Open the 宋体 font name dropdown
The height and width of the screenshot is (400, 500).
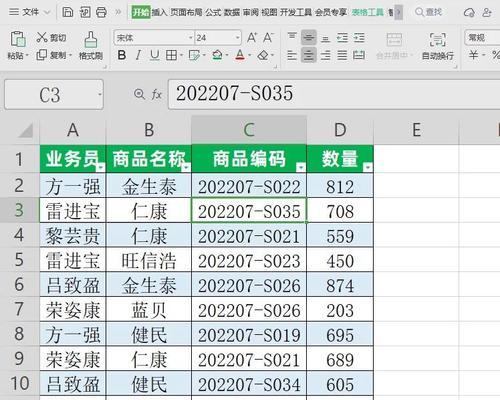(x=191, y=38)
